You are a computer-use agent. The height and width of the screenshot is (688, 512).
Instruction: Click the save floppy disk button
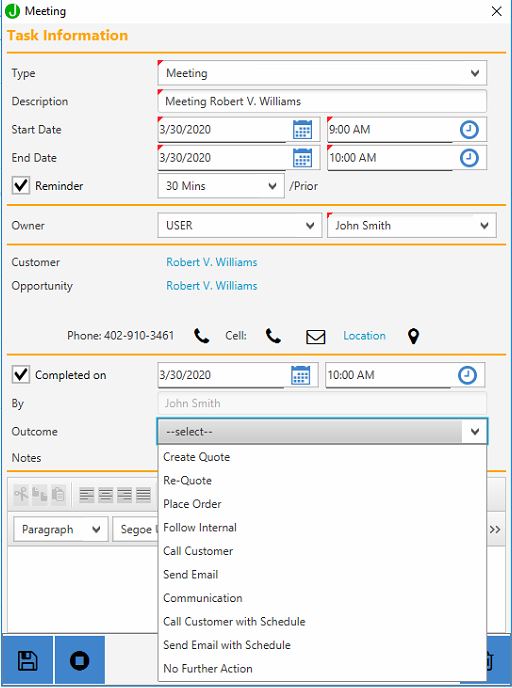point(27,660)
